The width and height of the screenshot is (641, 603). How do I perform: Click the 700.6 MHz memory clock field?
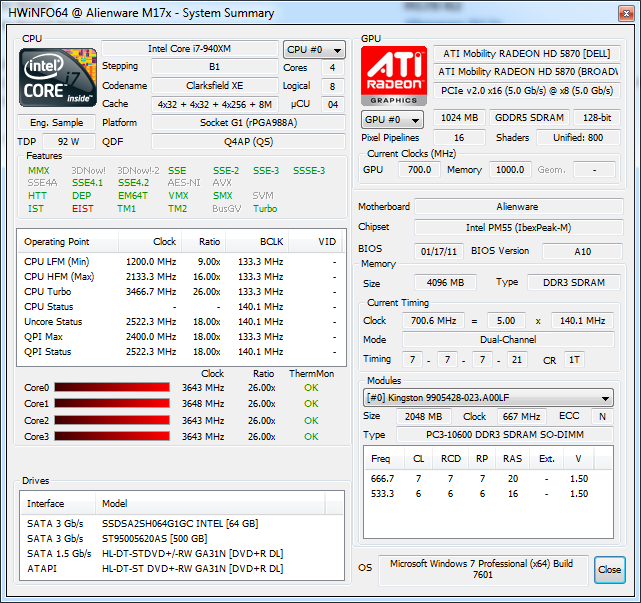click(x=433, y=321)
